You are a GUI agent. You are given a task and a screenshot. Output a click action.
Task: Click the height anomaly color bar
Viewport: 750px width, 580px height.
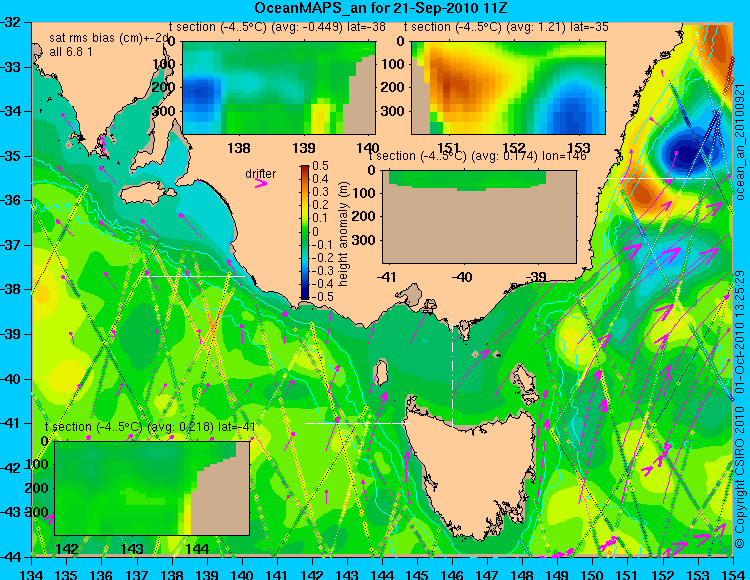click(305, 233)
